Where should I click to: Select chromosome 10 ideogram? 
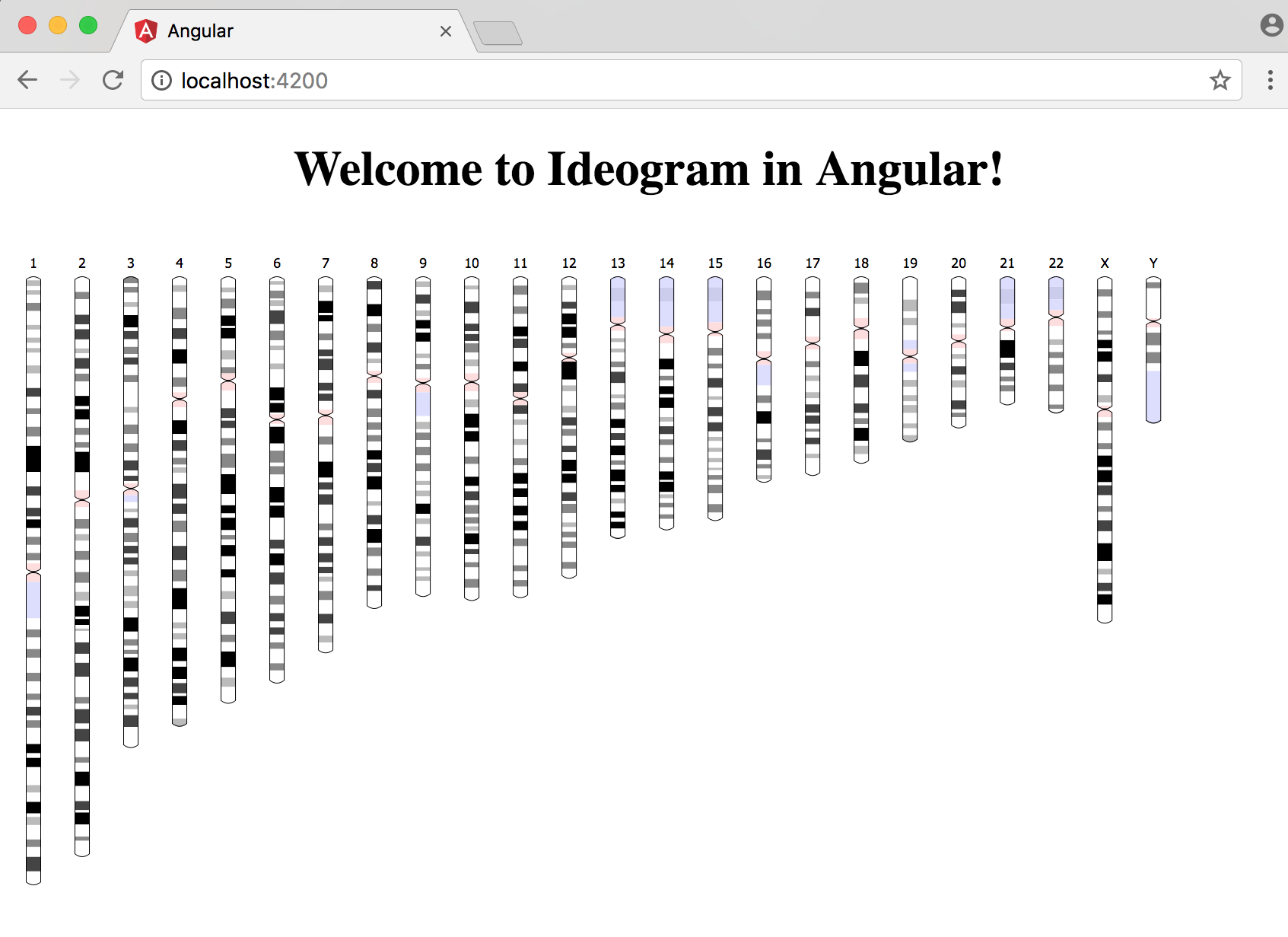tap(472, 438)
